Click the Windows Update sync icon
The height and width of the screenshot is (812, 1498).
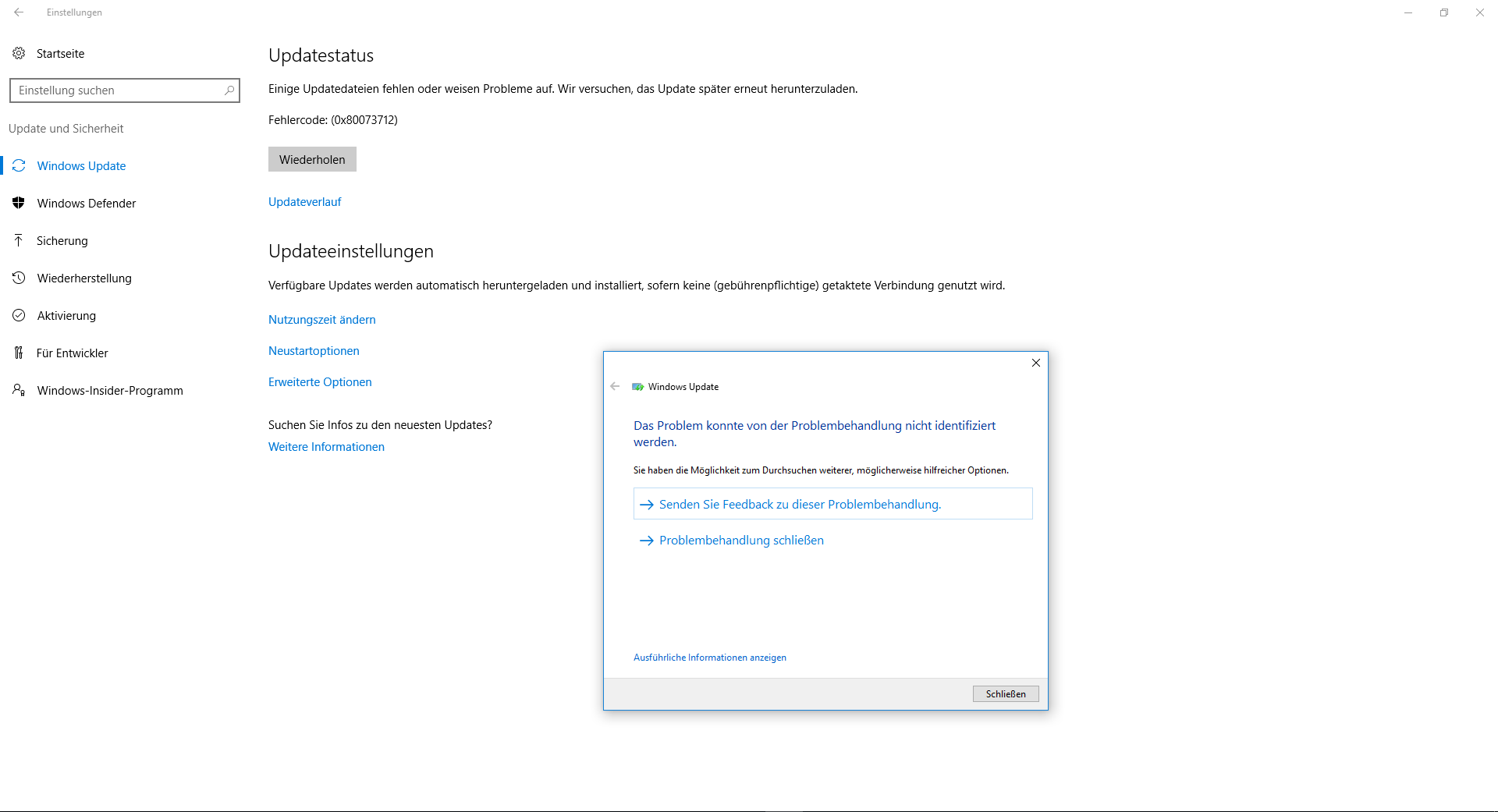pos(19,165)
